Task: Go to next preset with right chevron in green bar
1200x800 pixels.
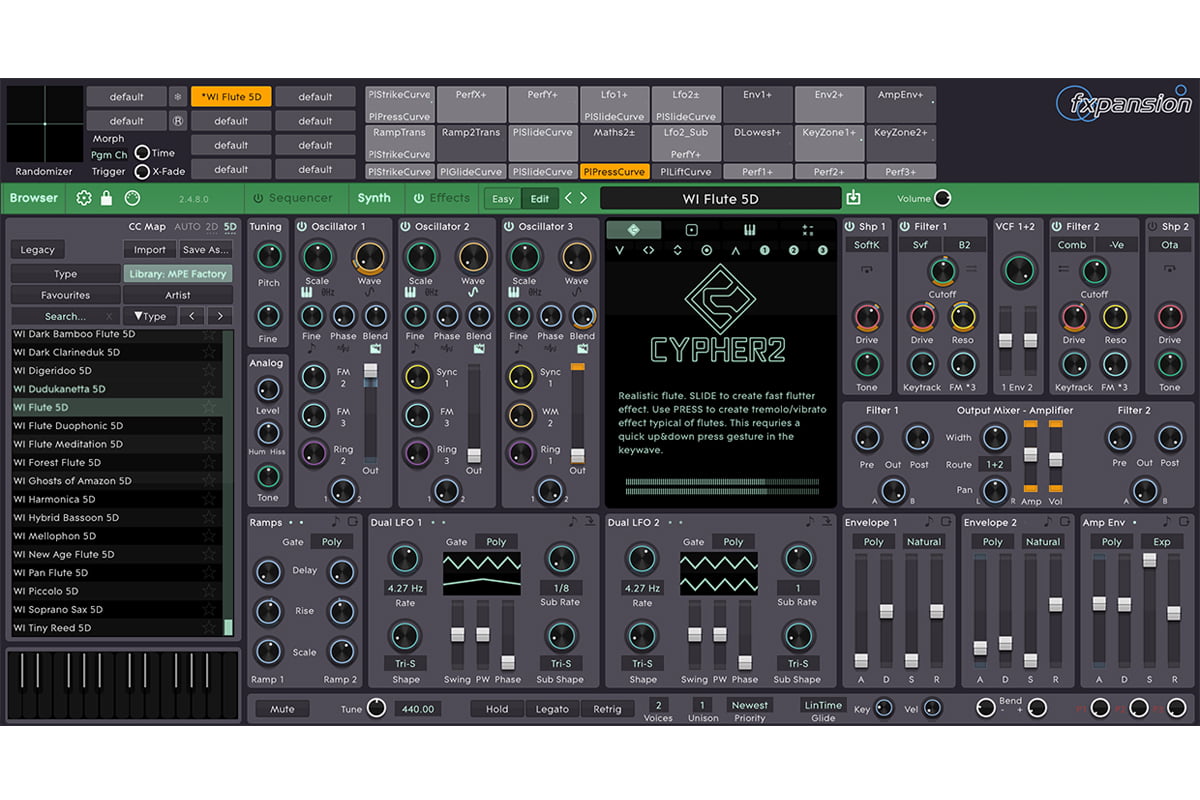Action: (584, 198)
